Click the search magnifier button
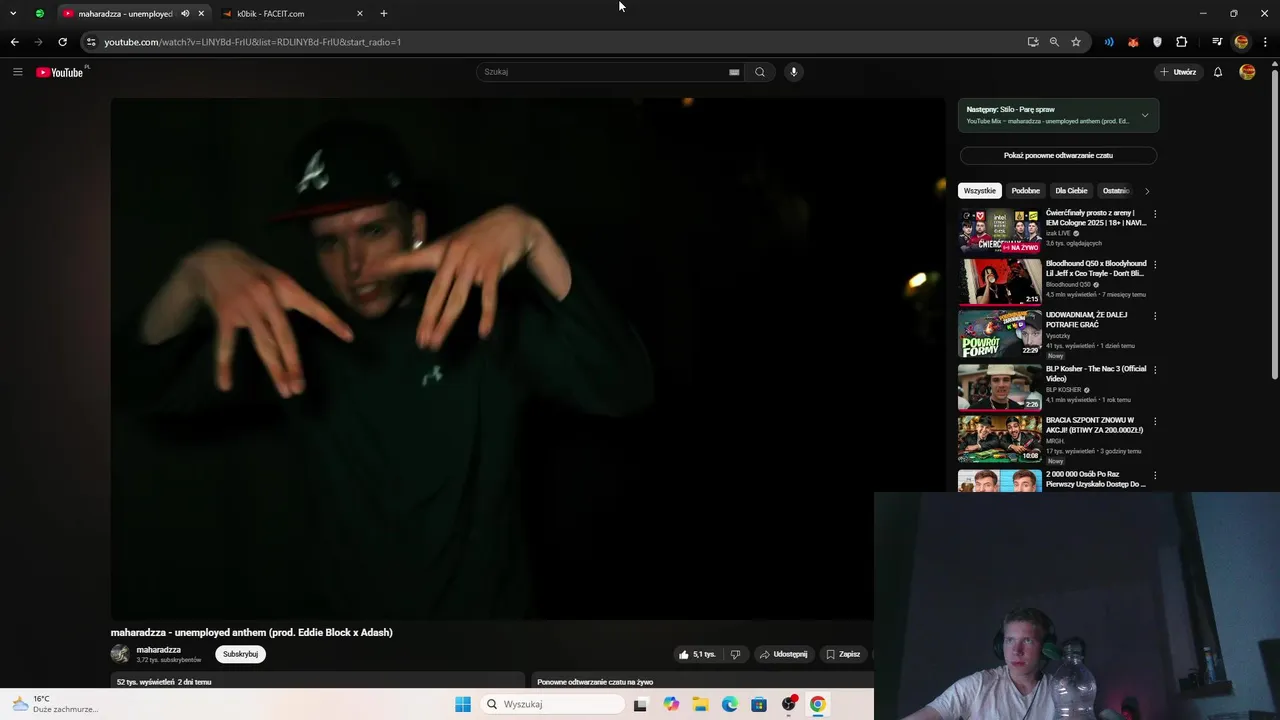Viewport: 1280px width, 720px height. [x=760, y=72]
